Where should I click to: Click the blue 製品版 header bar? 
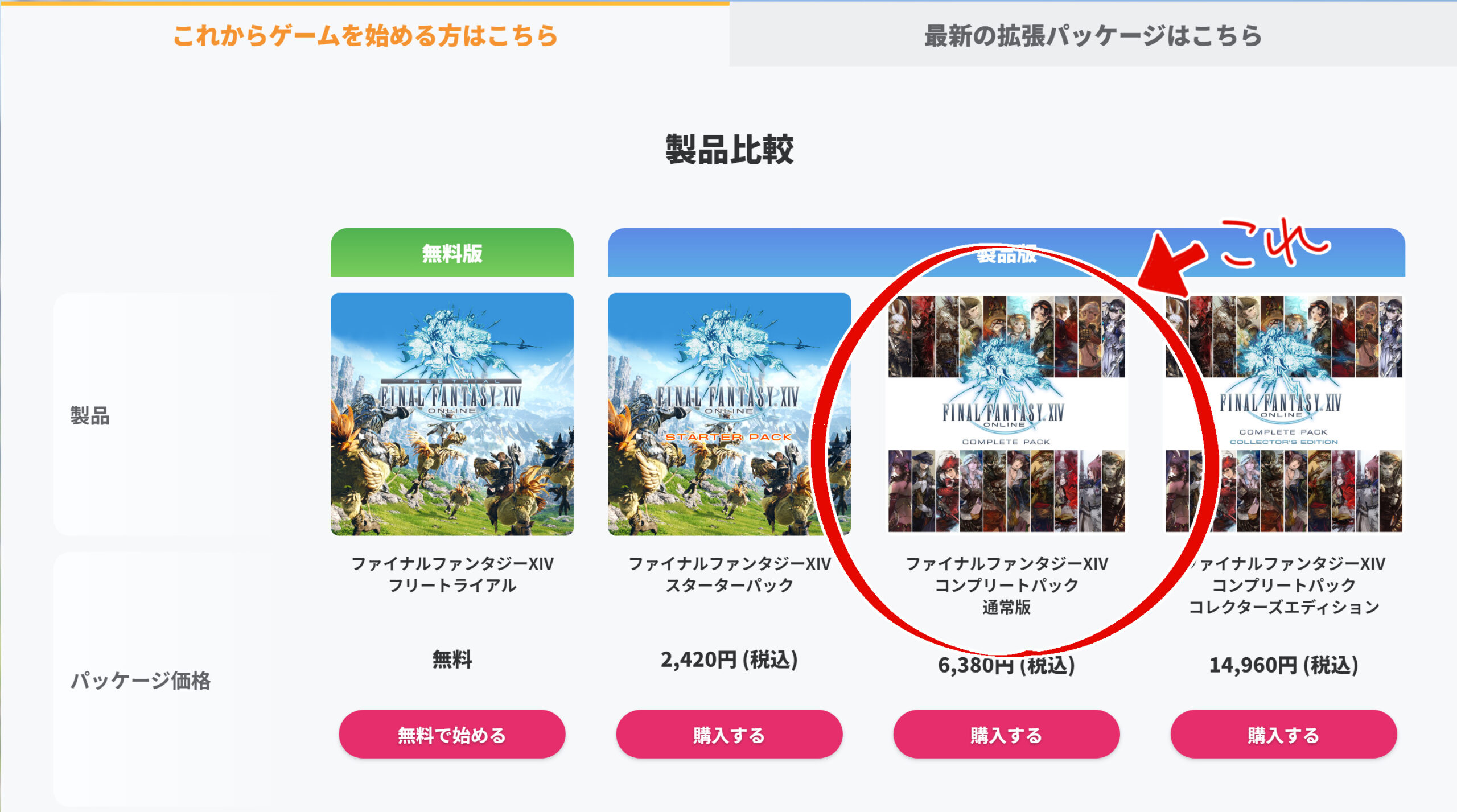[x=1006, y=253]
